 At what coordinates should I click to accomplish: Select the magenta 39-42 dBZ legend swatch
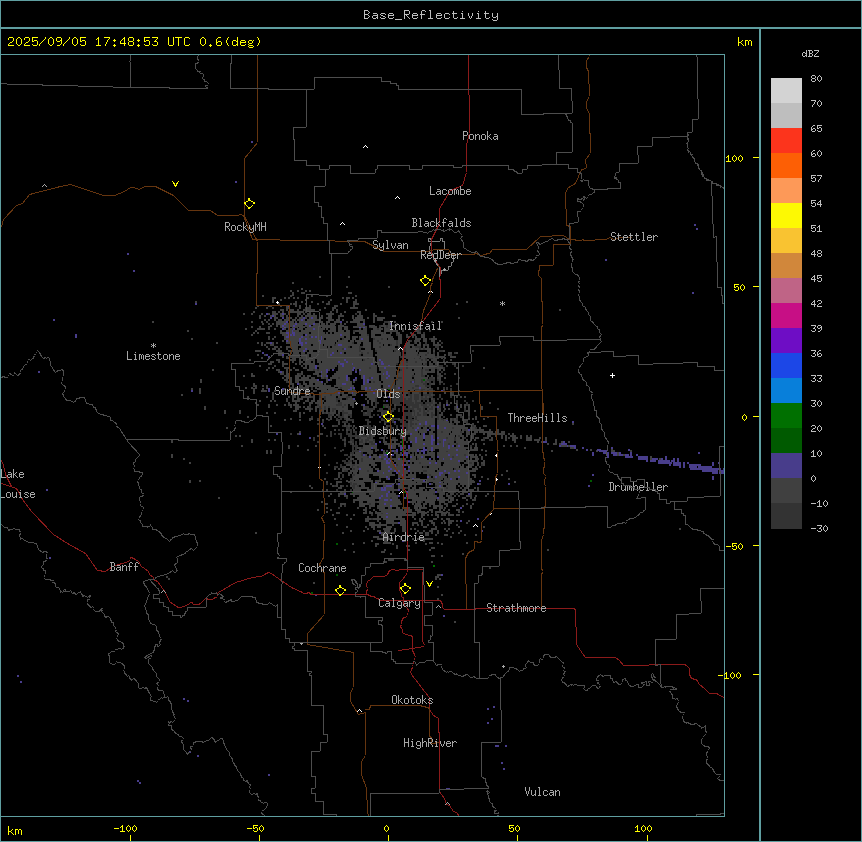point(786,315)
